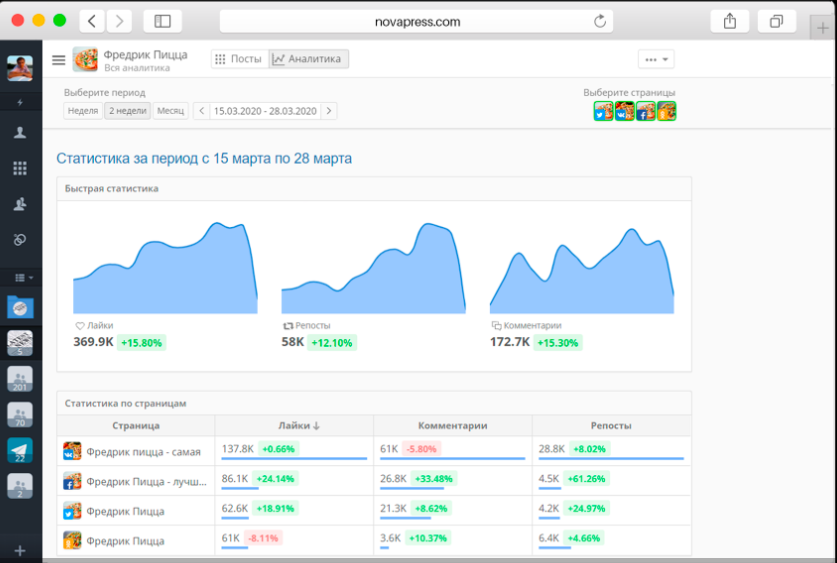The height and width of the screenshot is (563, 837).
Task: Toggle Safari's sidebar button
Action: (x=162, y=21)
